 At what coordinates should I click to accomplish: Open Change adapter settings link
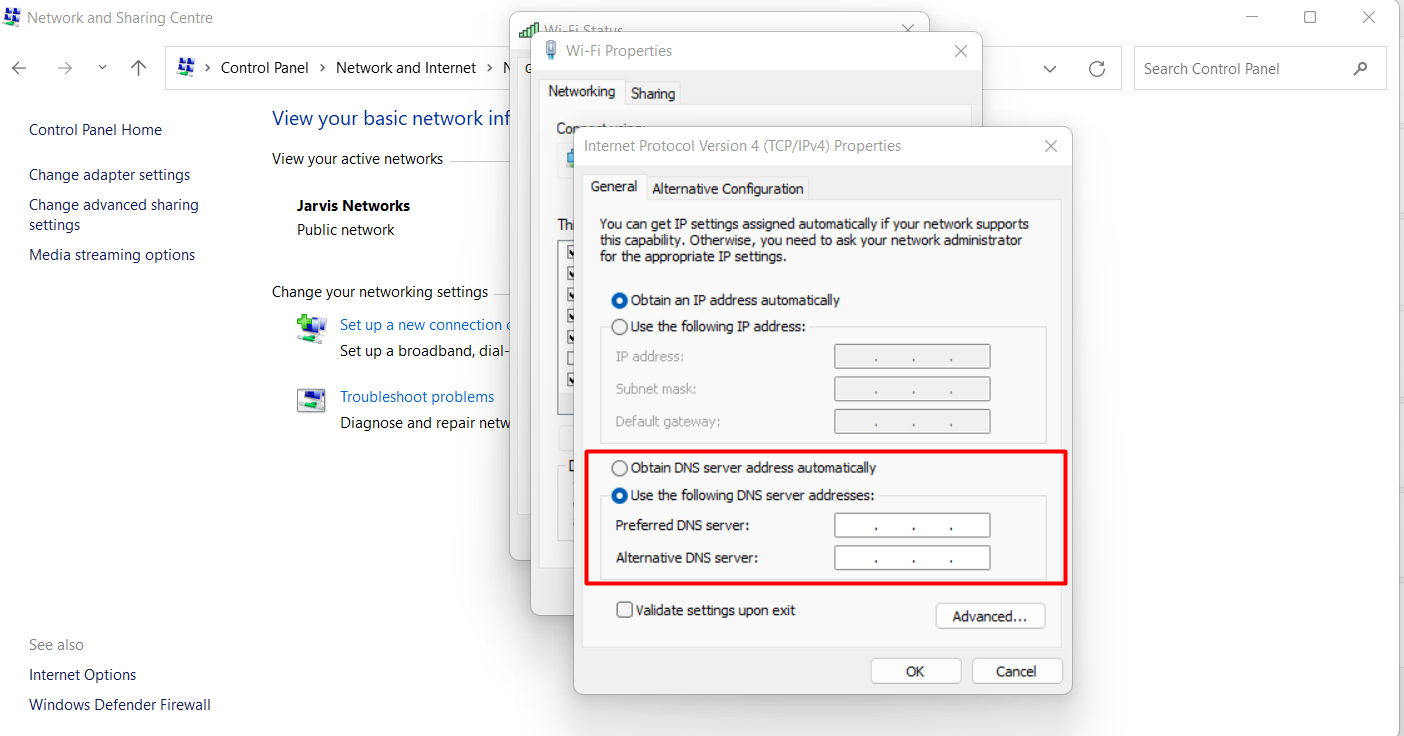pos(109,175)
